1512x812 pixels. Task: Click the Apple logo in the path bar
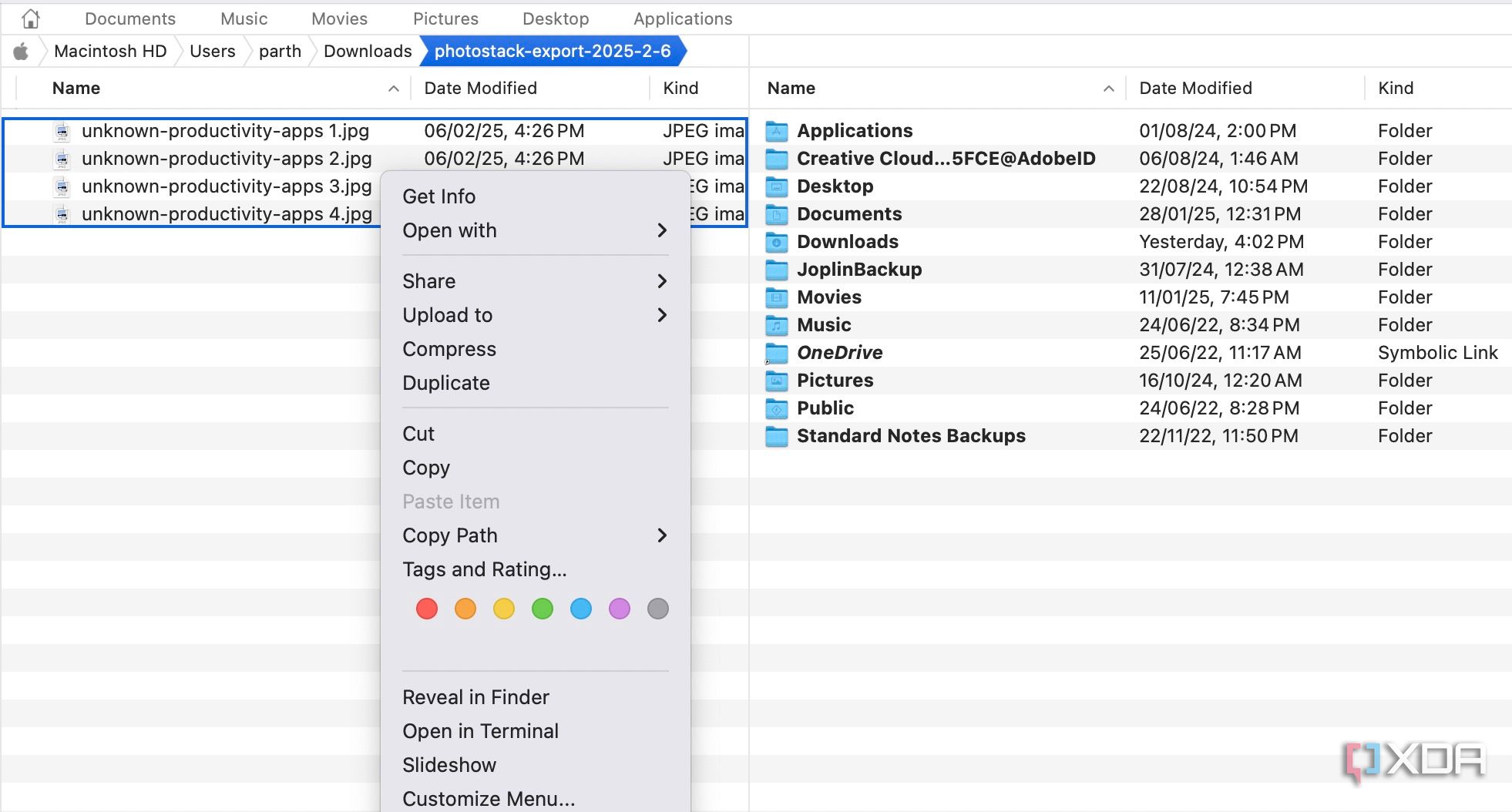[x=21, y=51]
